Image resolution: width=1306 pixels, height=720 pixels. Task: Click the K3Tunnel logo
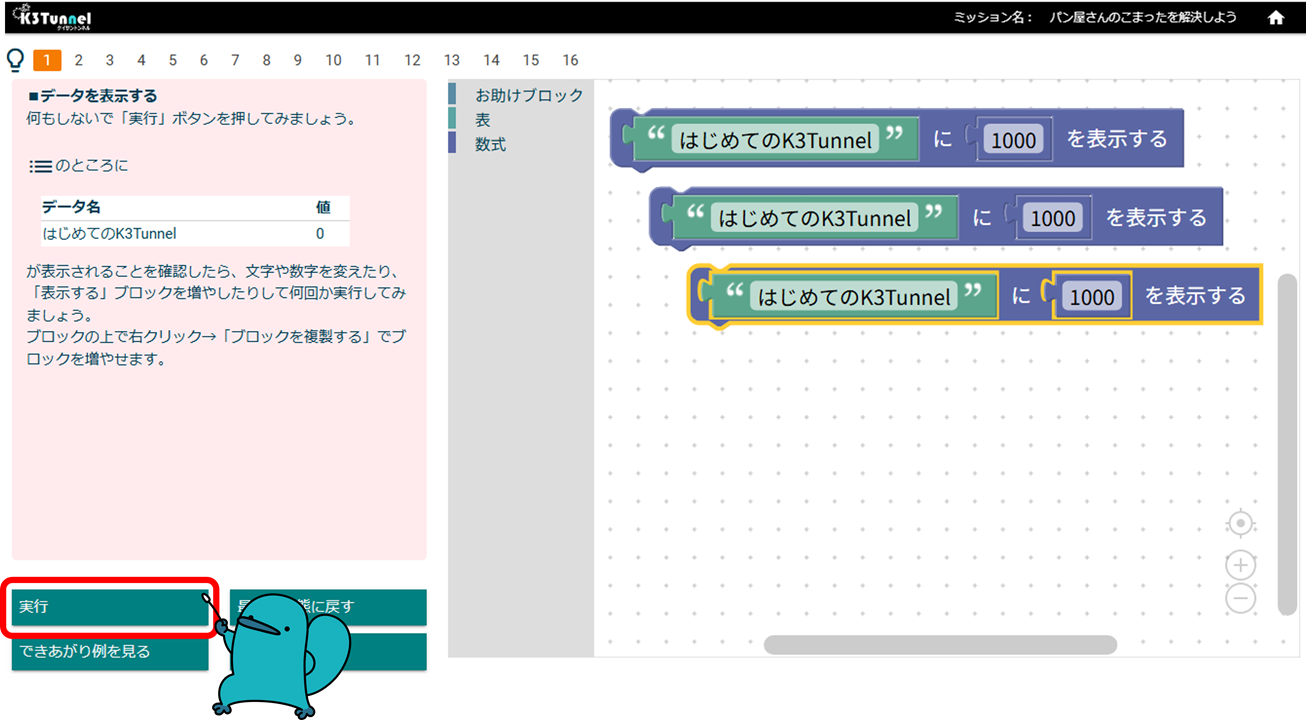pyautogui.click(x=51, y=17)
